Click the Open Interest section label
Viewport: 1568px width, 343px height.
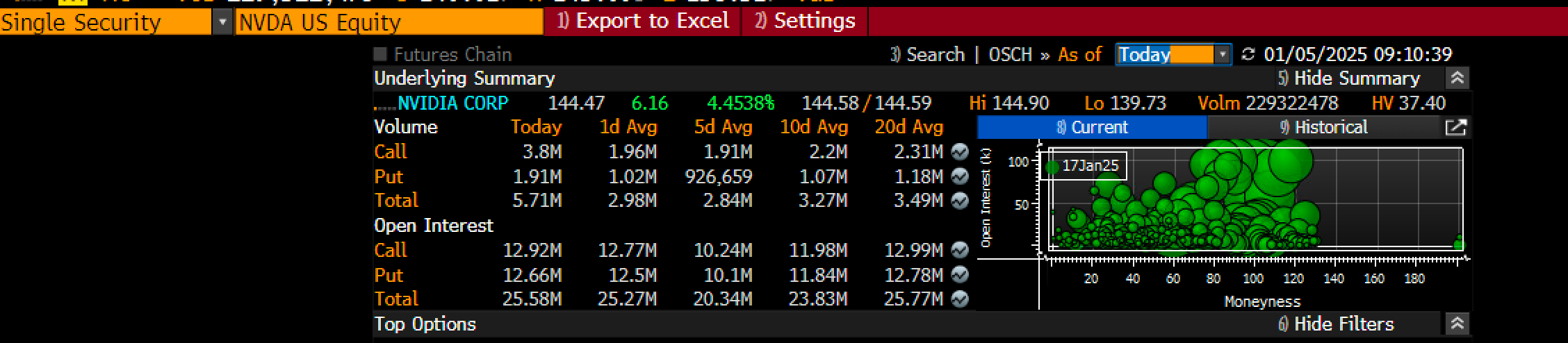434,226
